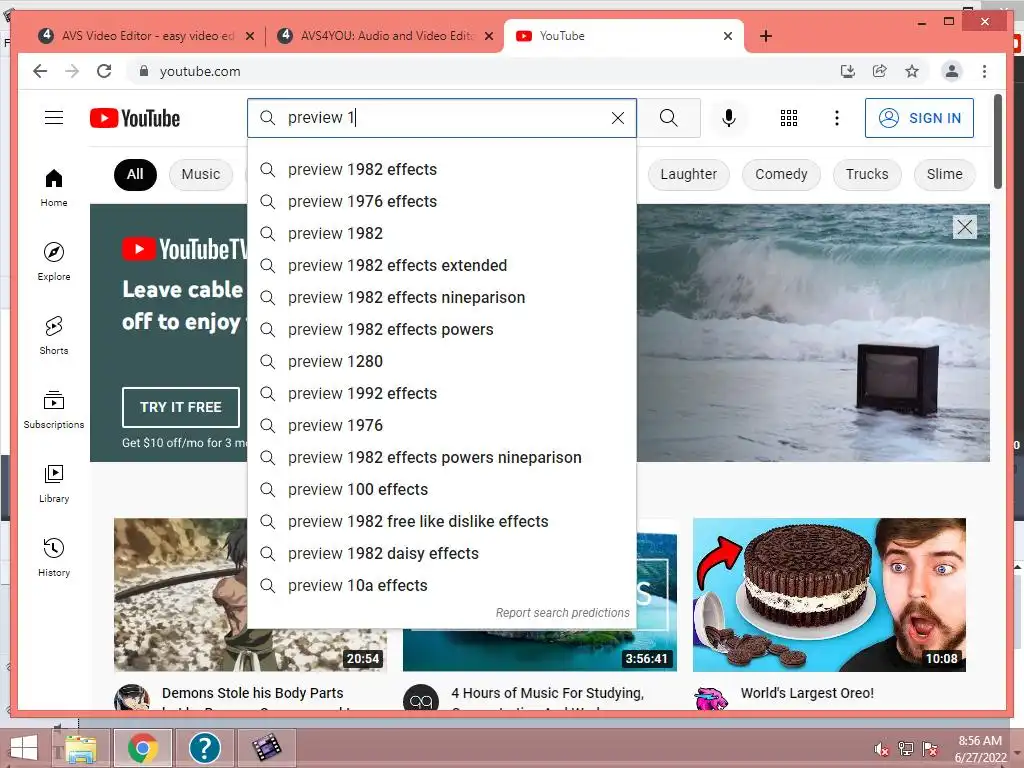The width and height of the screenshot is (1024, 768).
Task: Open the video editor taskbar icon
Action: click(266, 748)
